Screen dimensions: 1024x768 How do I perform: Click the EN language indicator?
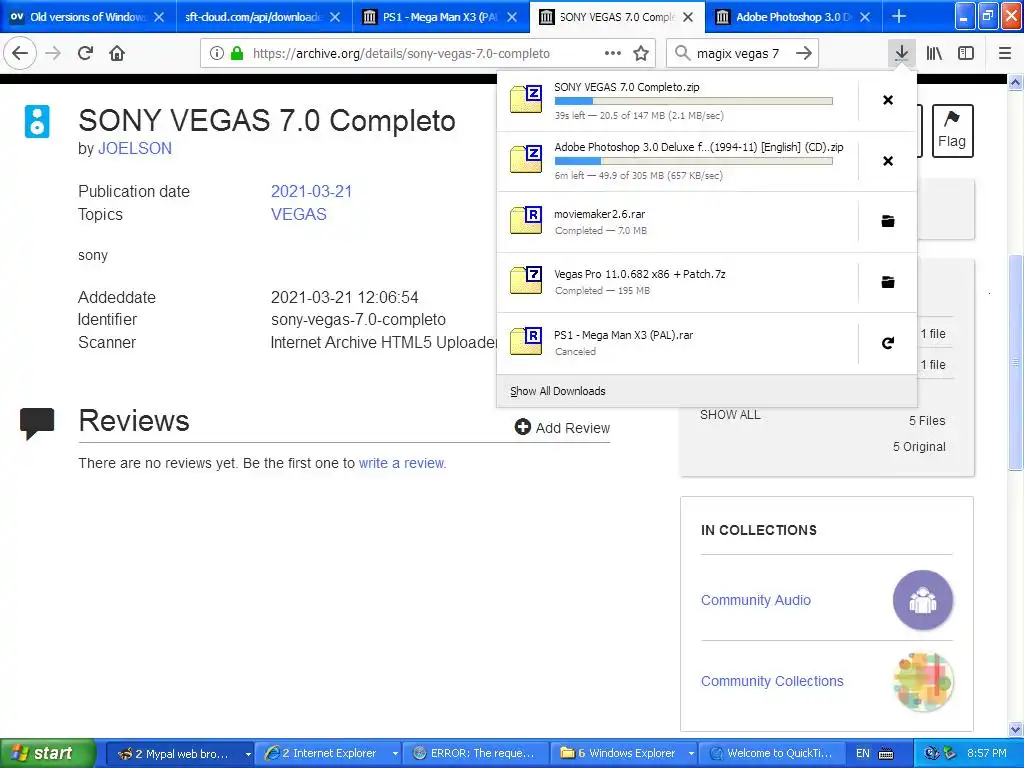[863, 753]
